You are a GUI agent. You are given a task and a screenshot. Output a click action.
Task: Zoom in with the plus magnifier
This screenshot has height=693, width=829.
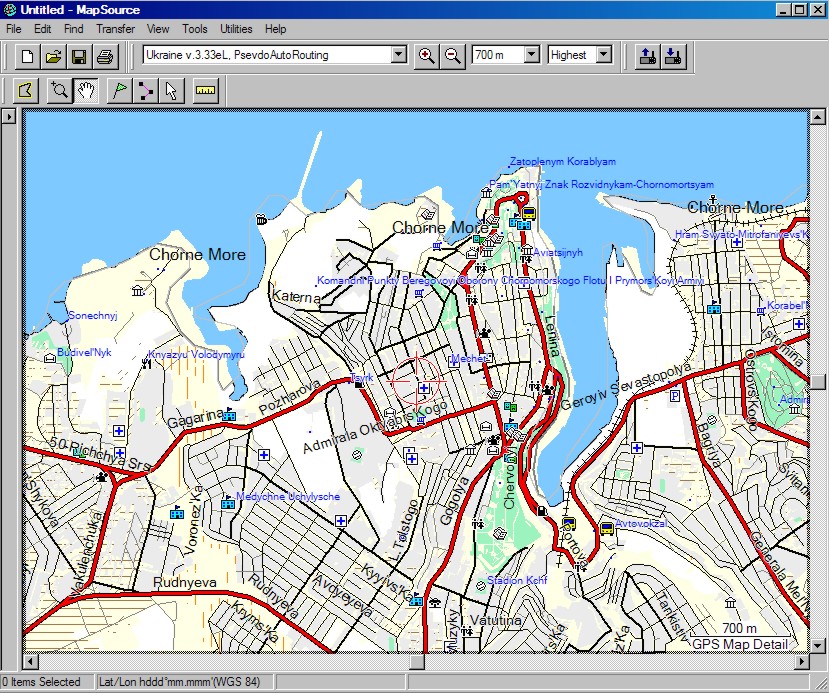click(426, 56)
